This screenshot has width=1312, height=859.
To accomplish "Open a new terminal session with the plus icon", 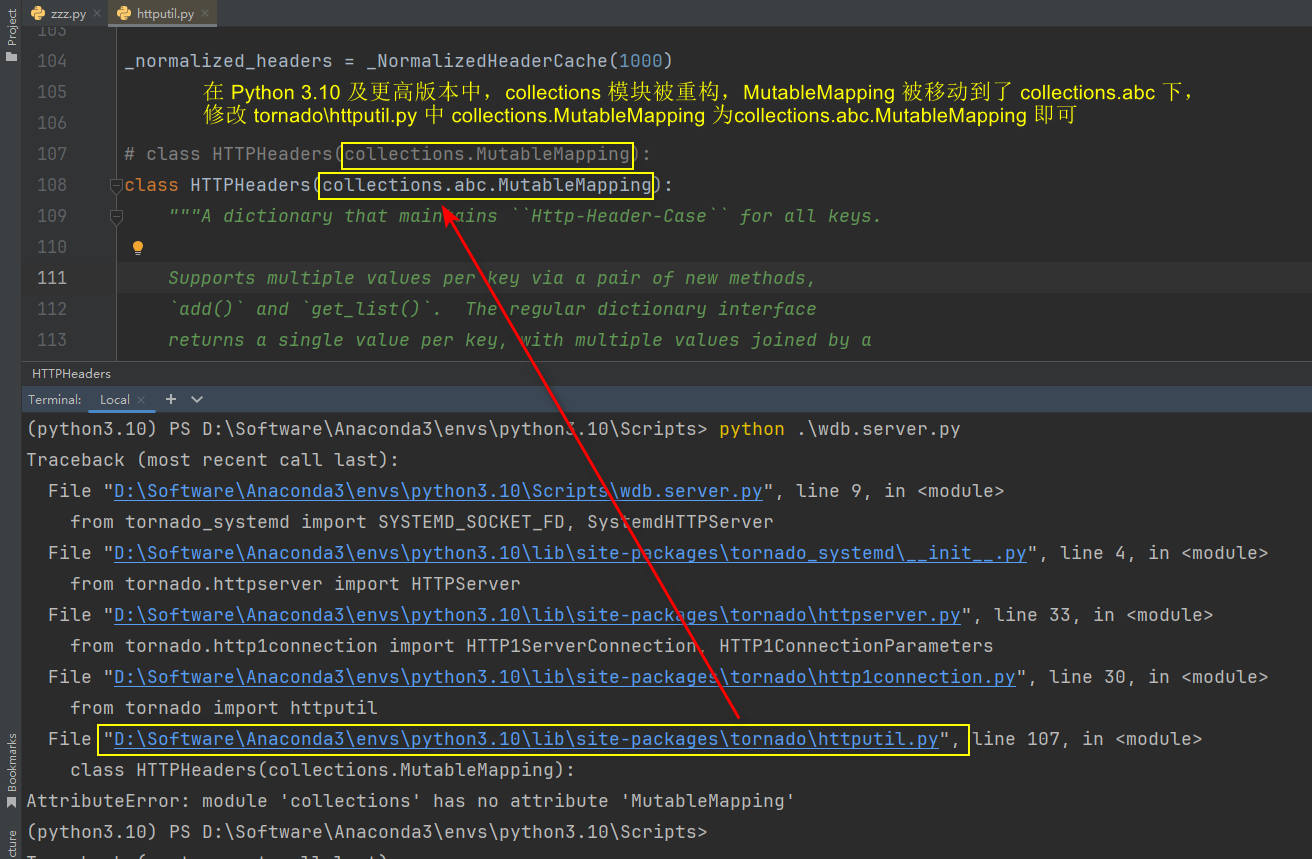I will (170, 399).
